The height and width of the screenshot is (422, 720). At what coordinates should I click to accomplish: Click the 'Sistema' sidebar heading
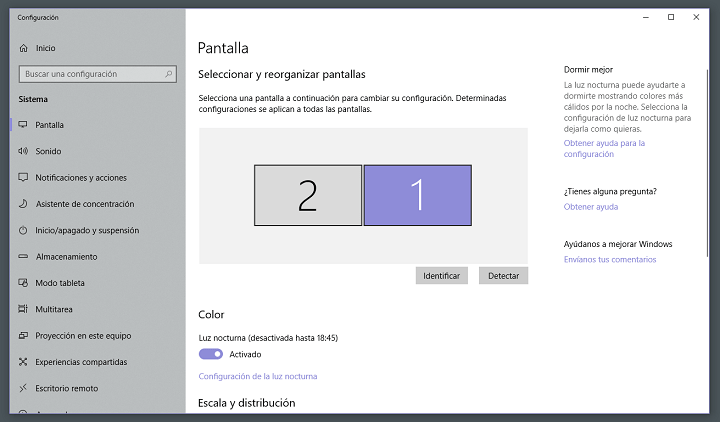point(33,99)
